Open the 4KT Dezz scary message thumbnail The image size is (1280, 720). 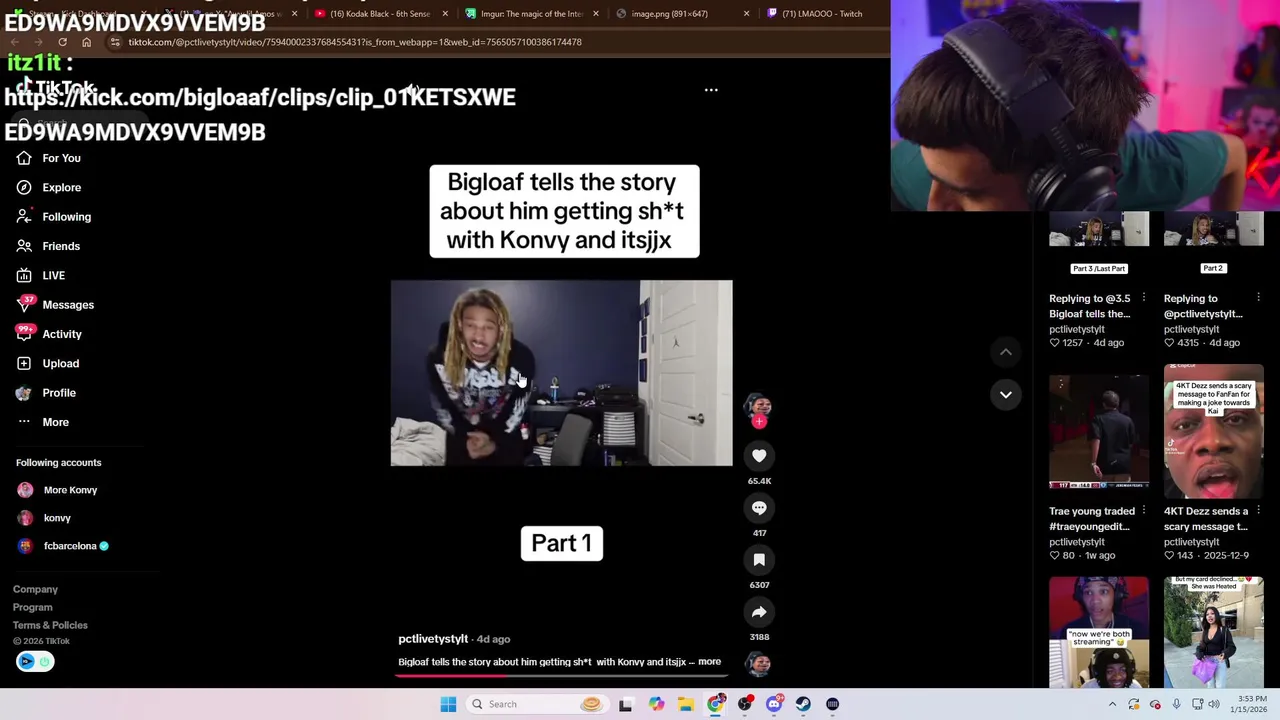coord(1213,432)
